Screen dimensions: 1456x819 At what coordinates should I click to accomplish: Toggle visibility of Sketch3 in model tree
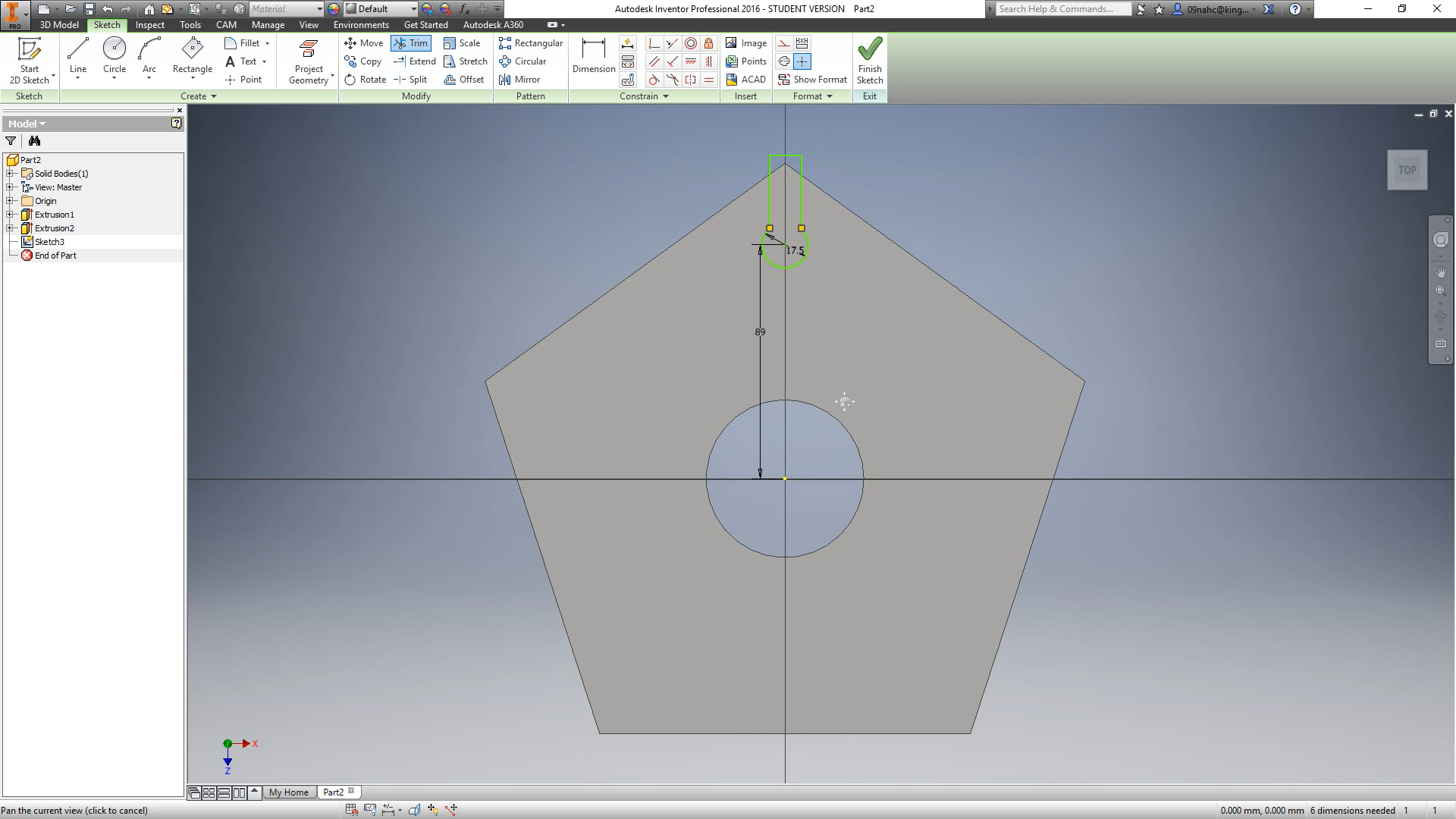click(49, 241)
